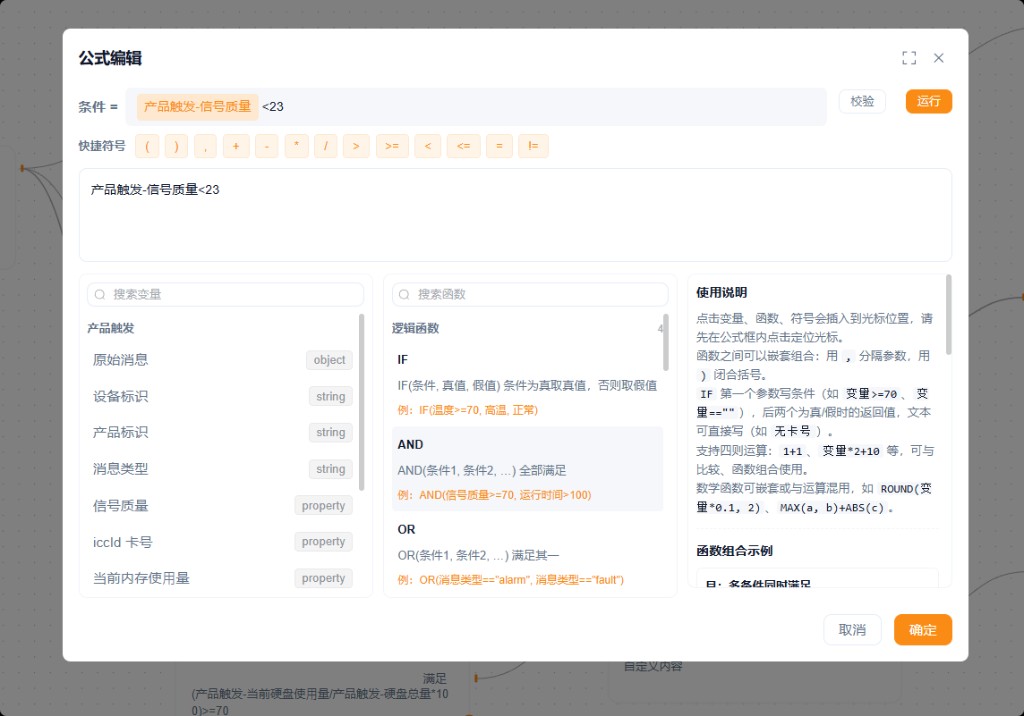Focus the formula text editing area

tap(515, 215)
